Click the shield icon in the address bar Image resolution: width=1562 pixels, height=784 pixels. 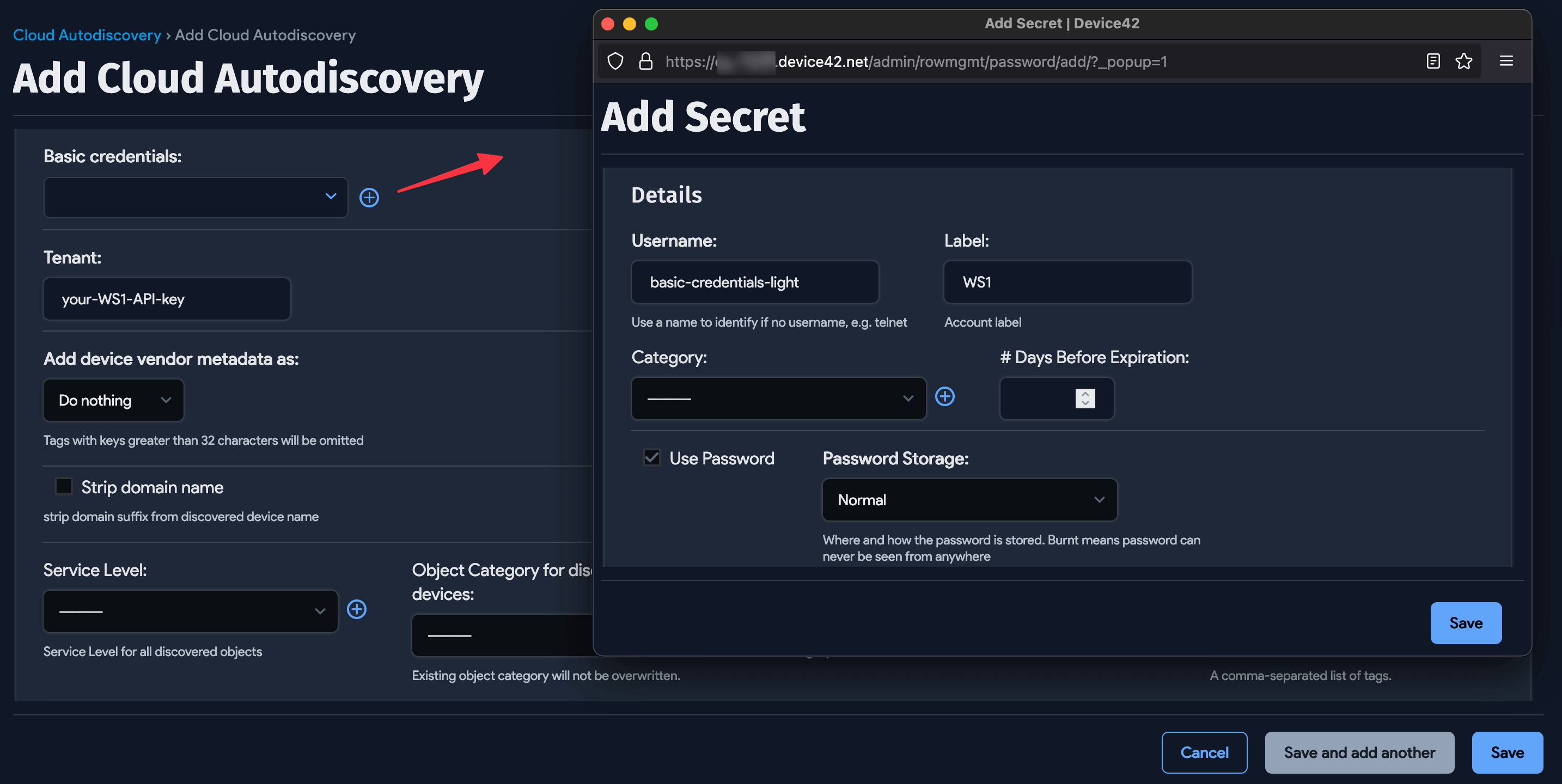tap(614, 61)
